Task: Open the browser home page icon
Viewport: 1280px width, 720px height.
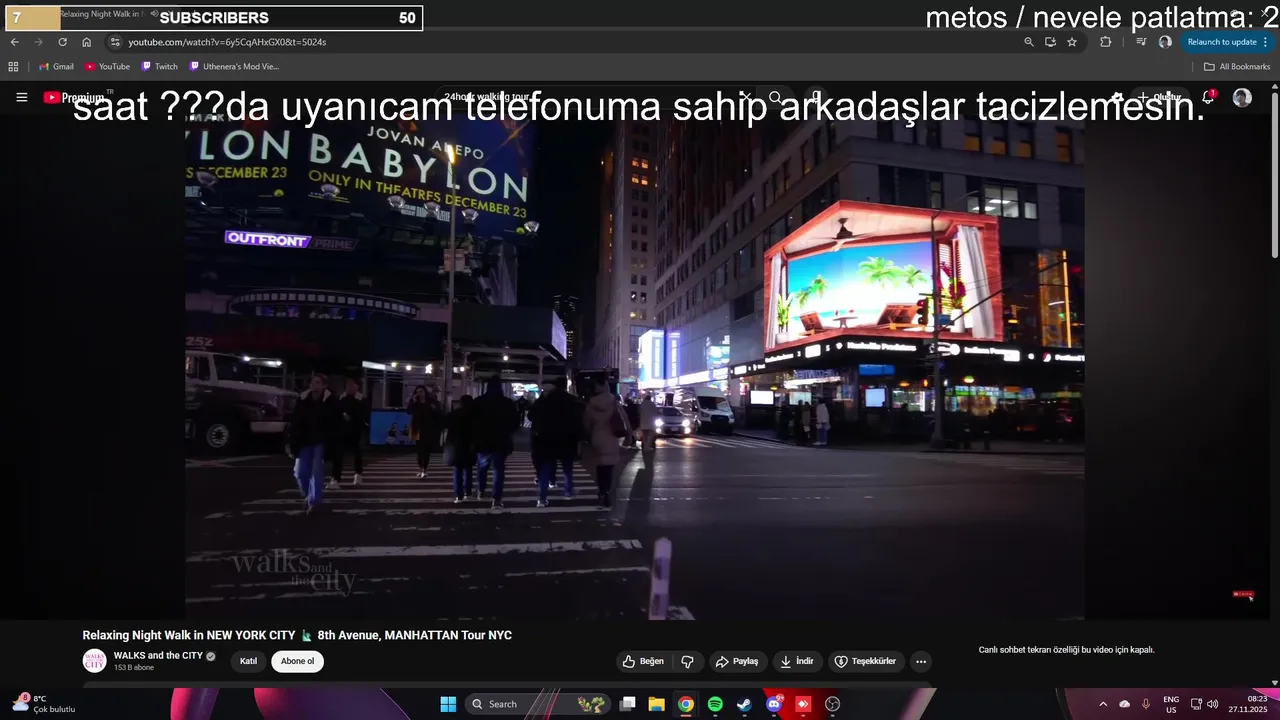Action: [86, 42]
